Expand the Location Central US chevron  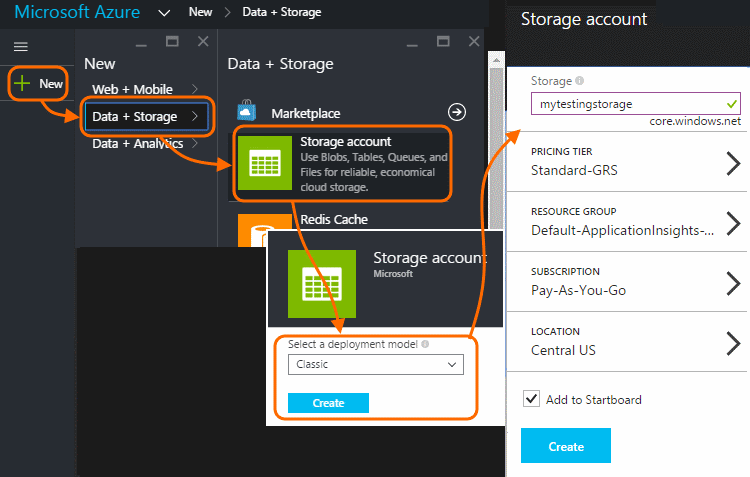pos(733,343)
